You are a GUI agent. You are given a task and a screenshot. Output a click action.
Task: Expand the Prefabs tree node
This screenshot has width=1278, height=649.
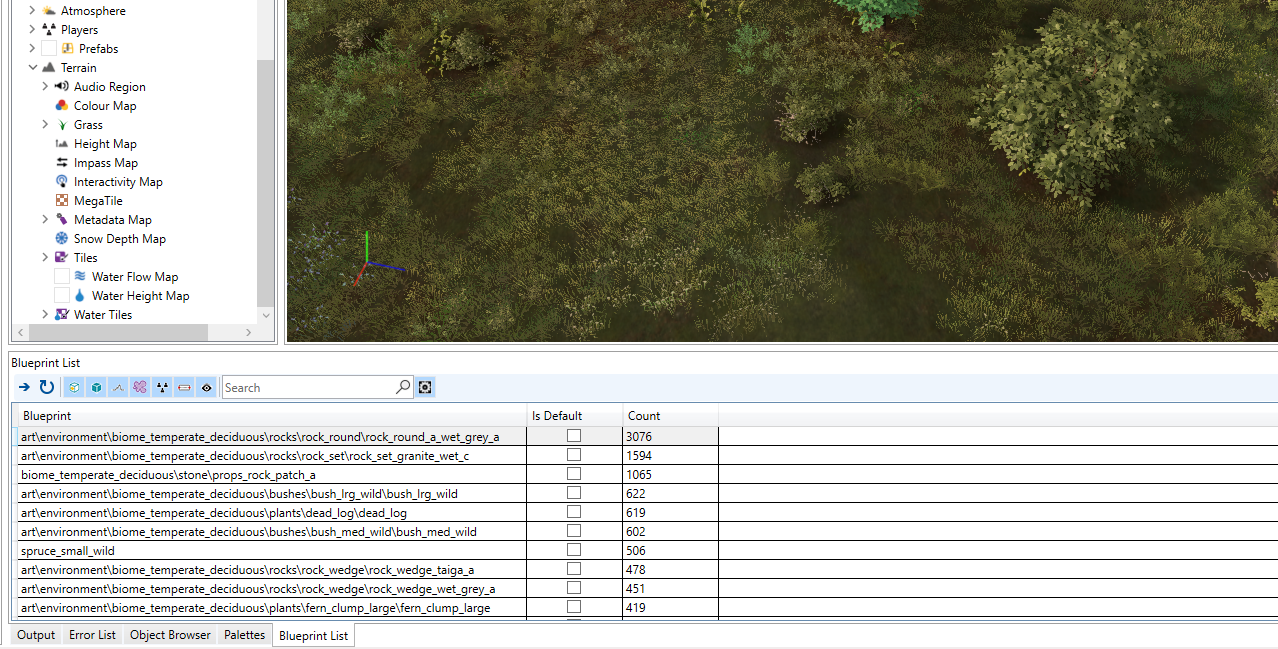point(32,49)
